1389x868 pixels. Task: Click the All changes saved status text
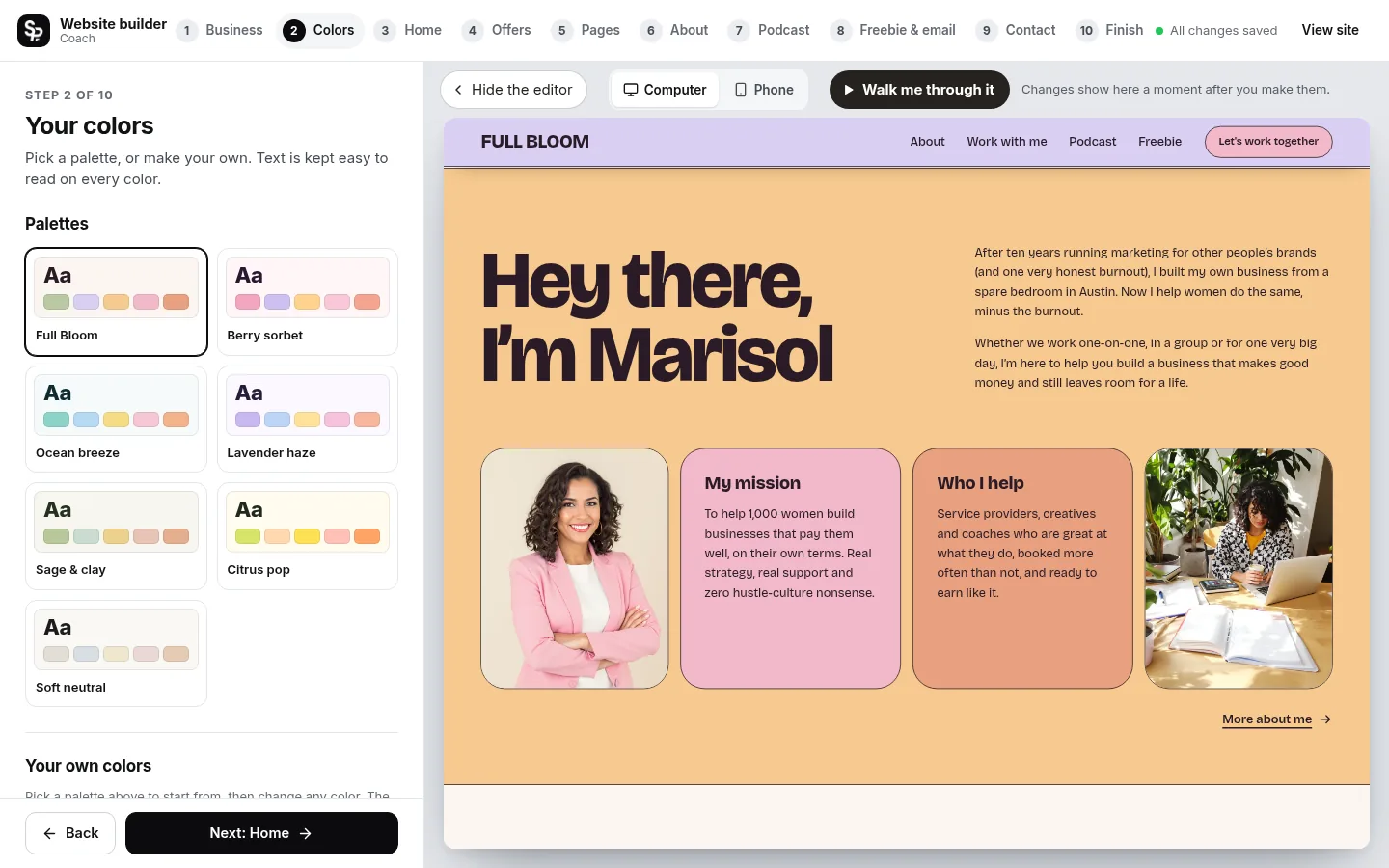coord(1223,31)
